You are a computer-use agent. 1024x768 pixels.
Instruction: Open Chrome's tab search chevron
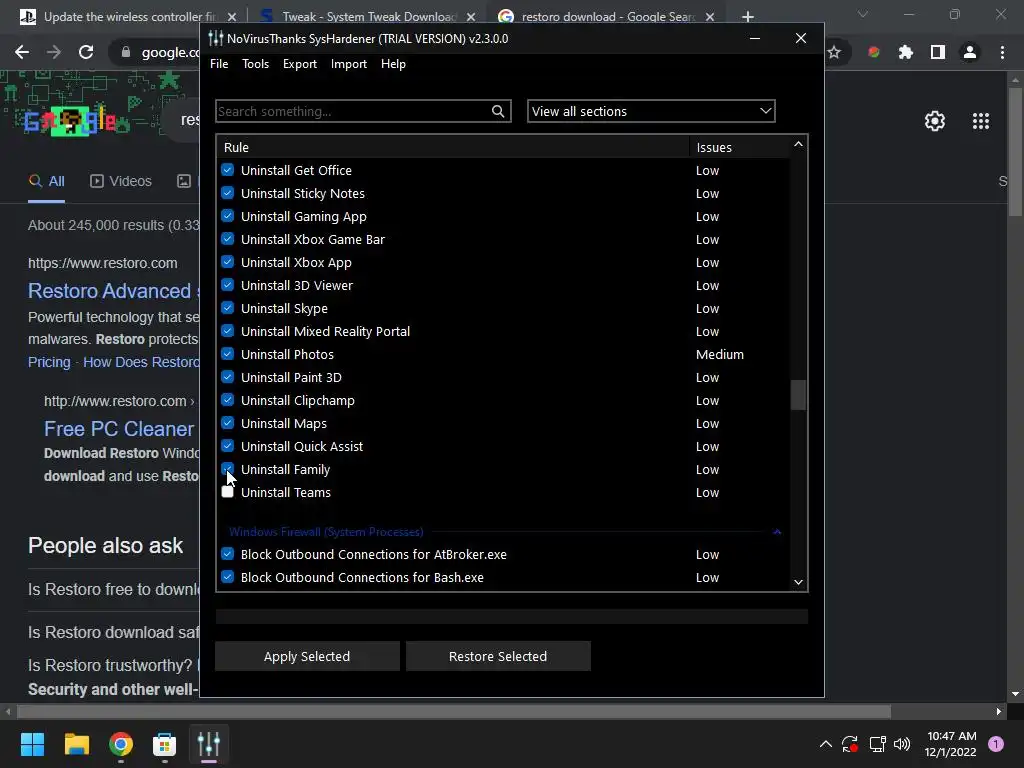(x=863, y=14)
